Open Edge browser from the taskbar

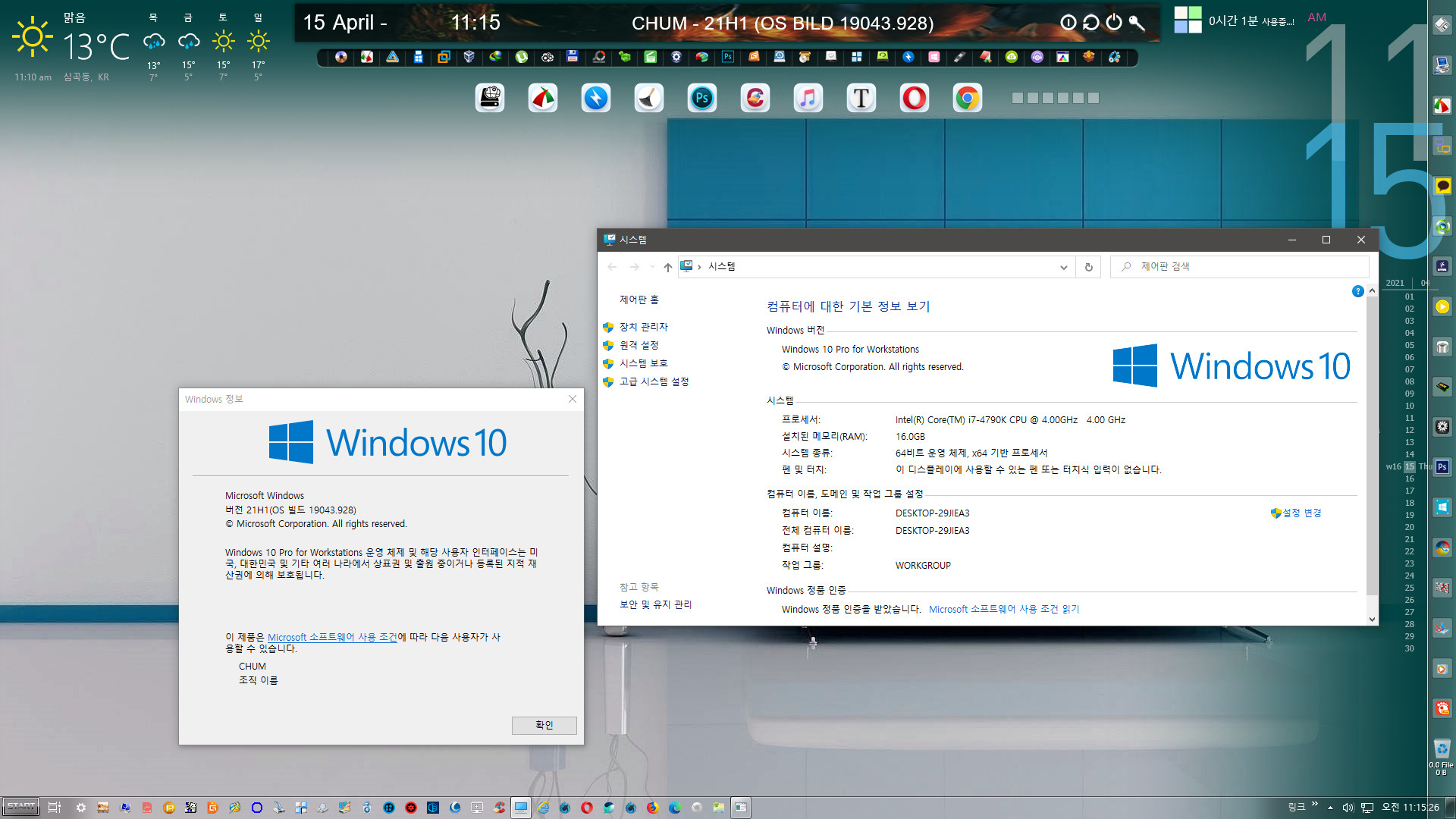(x=674, y=808)
